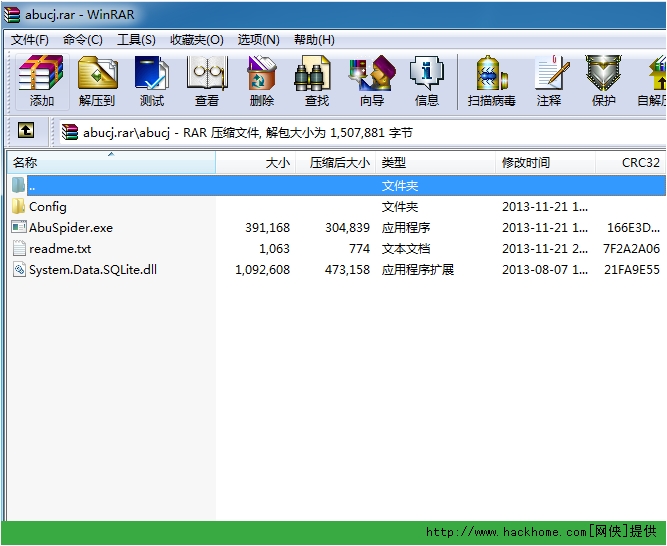667x546 pixels.
Task: Open the 选项(N) menu
Action: [258, 40]
